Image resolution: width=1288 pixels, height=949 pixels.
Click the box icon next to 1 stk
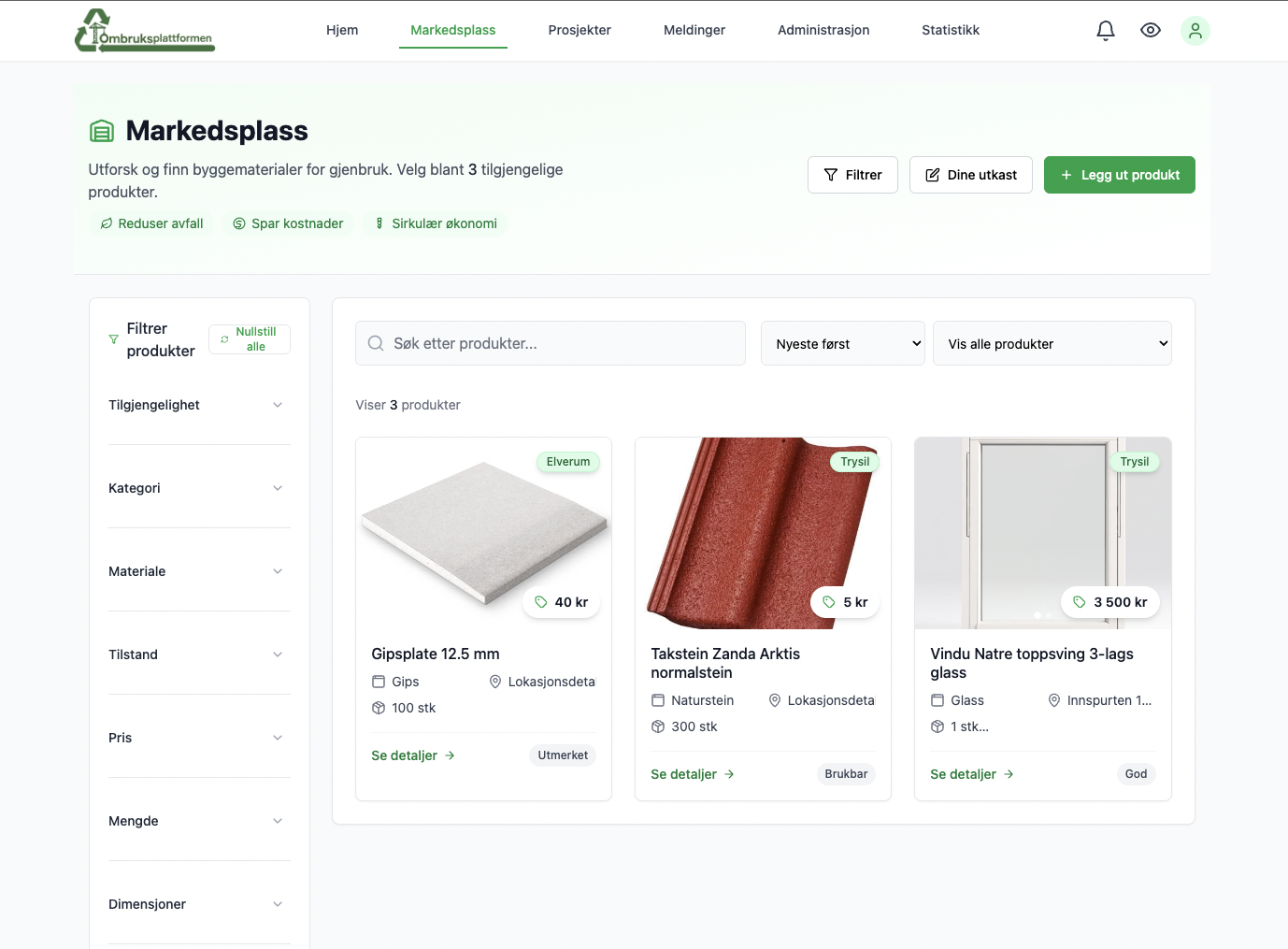click(937, 726)
